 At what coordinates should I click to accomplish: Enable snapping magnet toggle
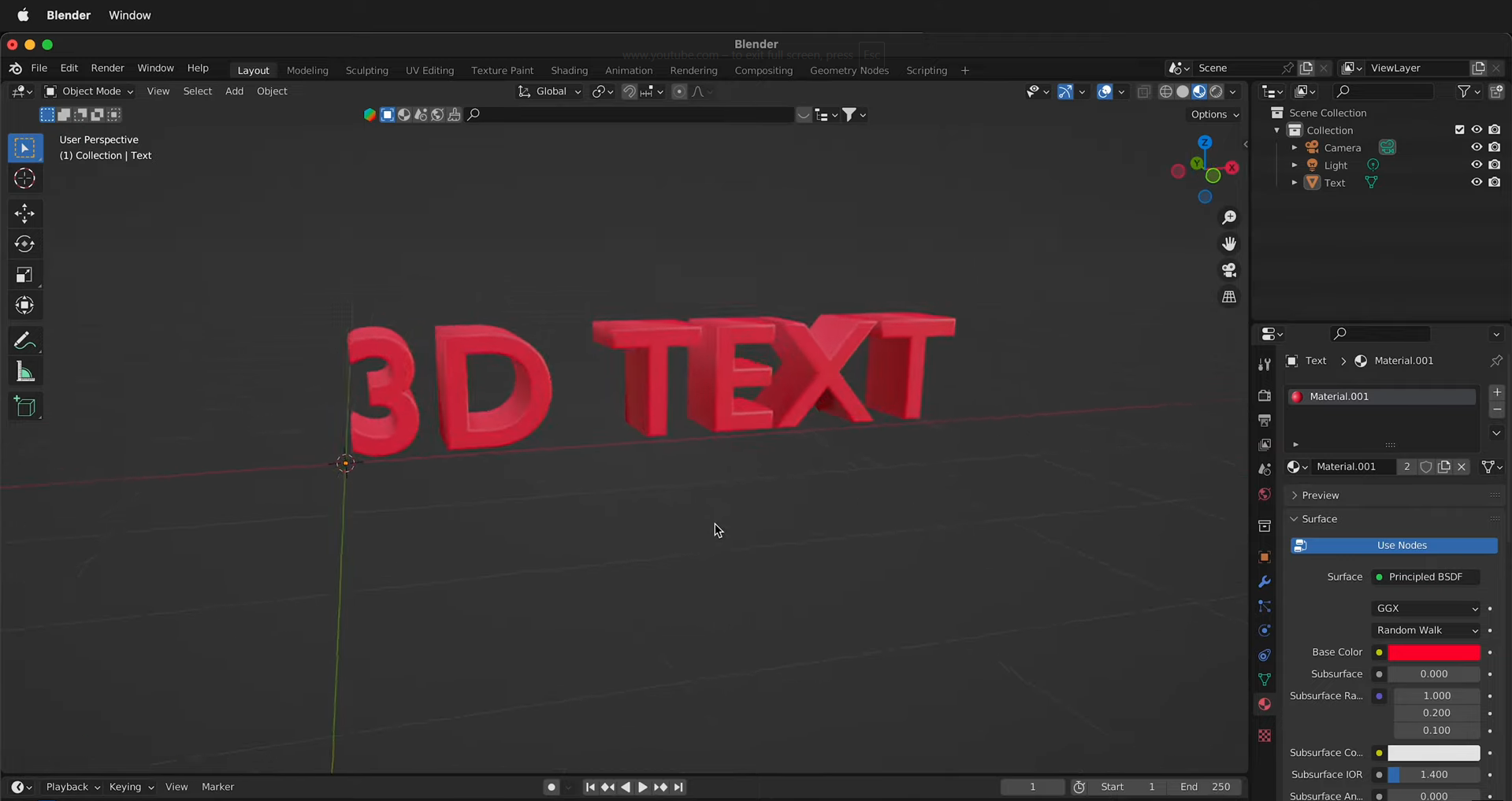coord(629,91)
